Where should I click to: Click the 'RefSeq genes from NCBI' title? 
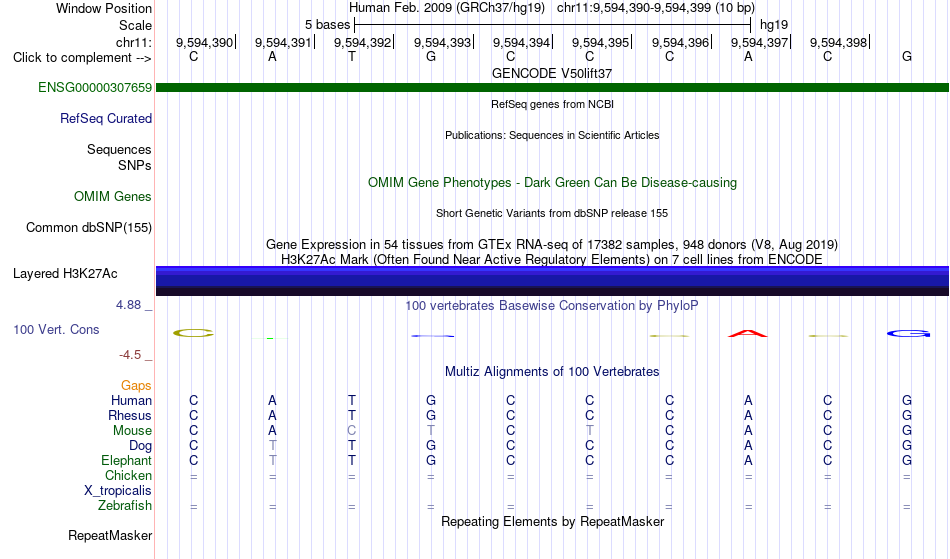[553, 104]
